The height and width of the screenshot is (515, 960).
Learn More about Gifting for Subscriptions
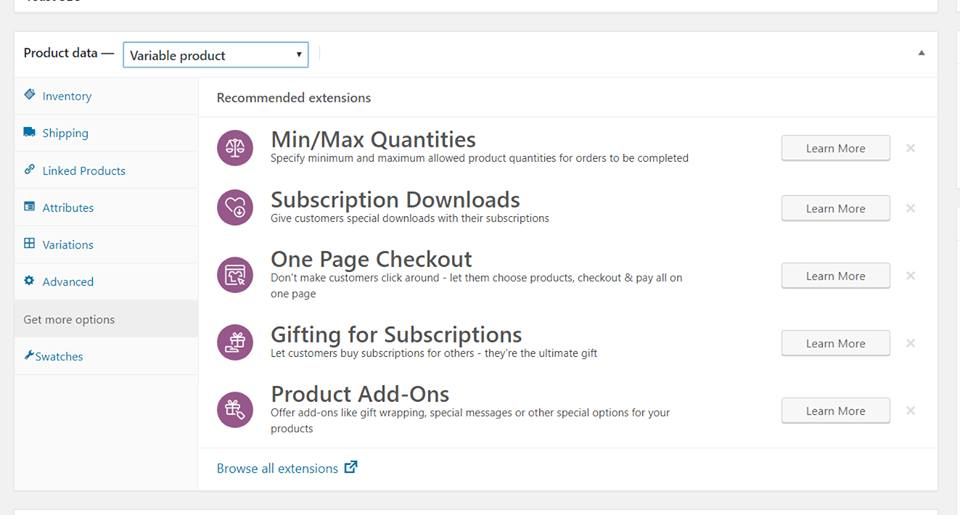(x=835, y=343)
